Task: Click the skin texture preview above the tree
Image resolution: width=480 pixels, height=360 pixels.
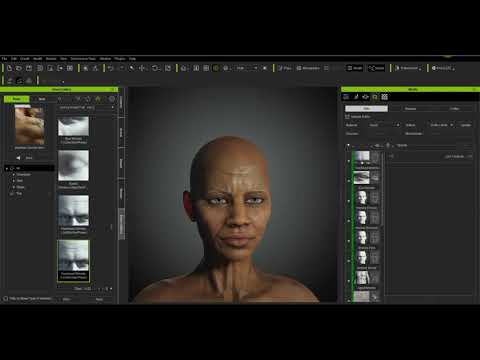Action: (x=30, y=125)
